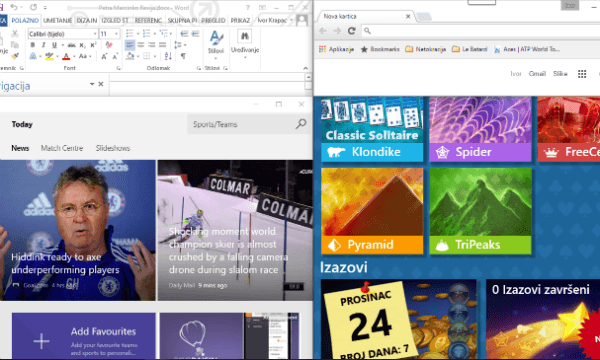This screenshot has width=600, height=360.
Task: Align text right in Word
Action: click(x=152, y=45)
